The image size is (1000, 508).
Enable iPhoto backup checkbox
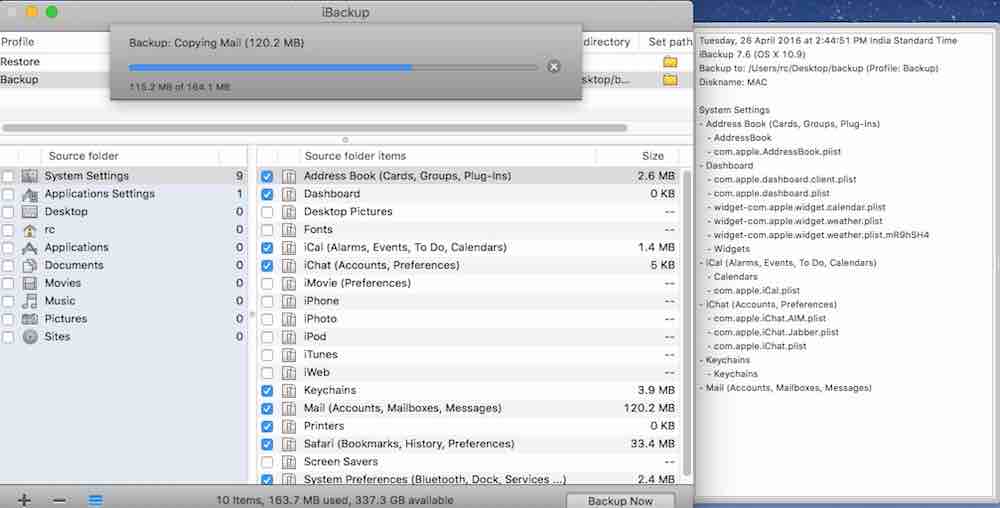(267, 319)
